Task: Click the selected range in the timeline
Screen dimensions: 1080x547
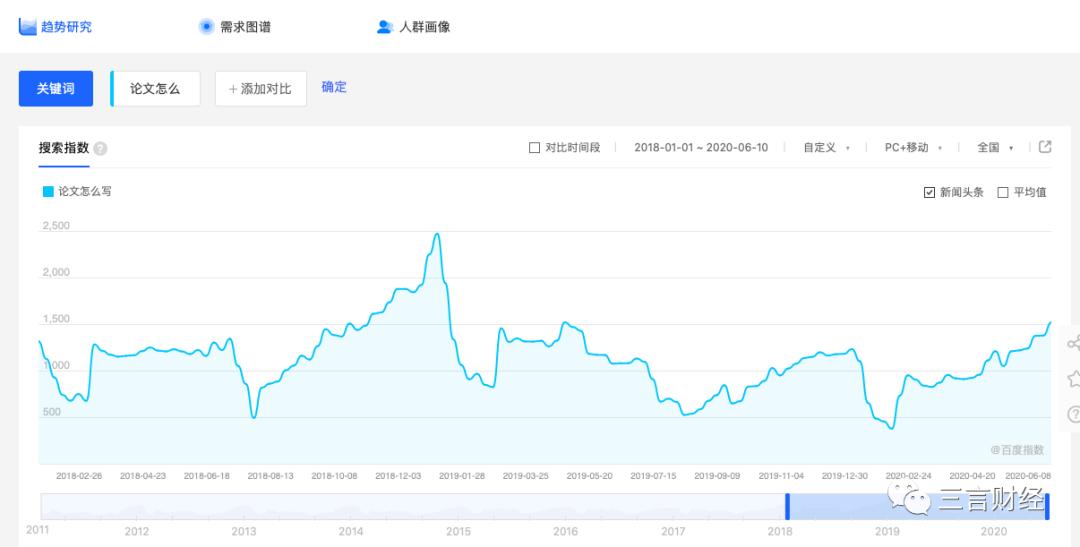Action: [x=917, y=506]
